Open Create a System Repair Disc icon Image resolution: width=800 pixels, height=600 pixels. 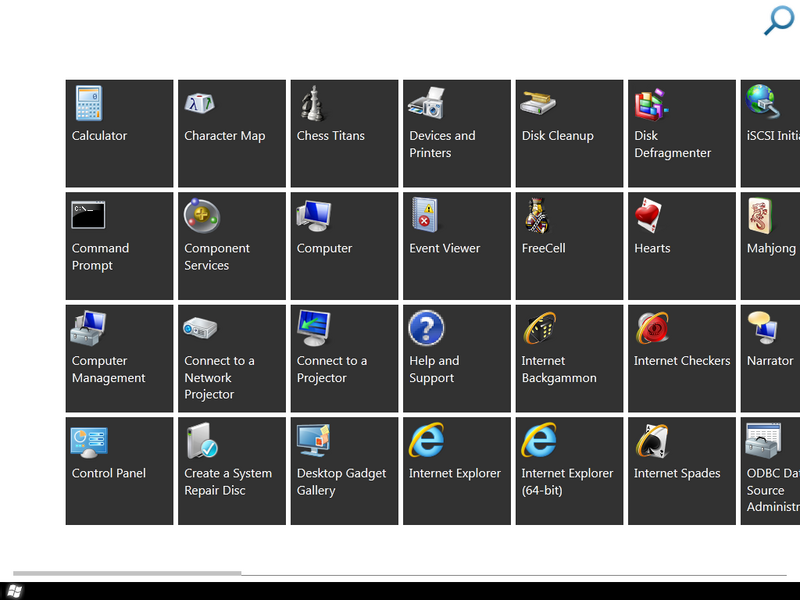(x=202, y=441)
